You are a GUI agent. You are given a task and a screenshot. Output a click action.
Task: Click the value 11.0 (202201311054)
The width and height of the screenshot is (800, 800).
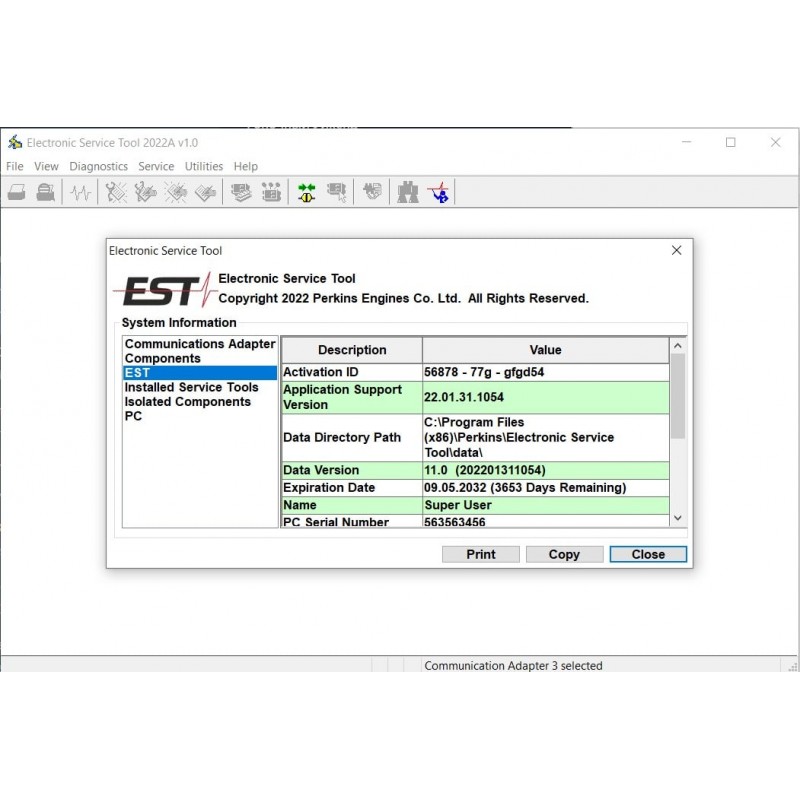[545, 470]
